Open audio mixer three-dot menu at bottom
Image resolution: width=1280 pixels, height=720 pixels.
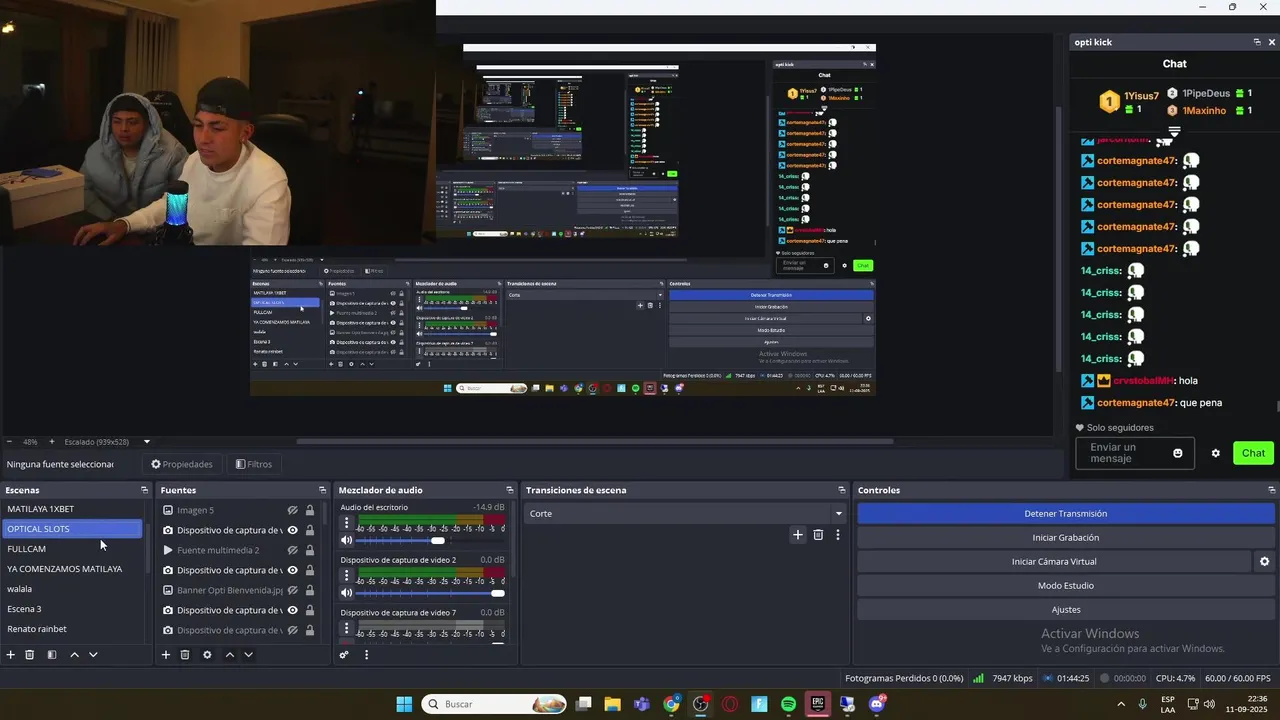pyautogui.click(x=366, y=655)
